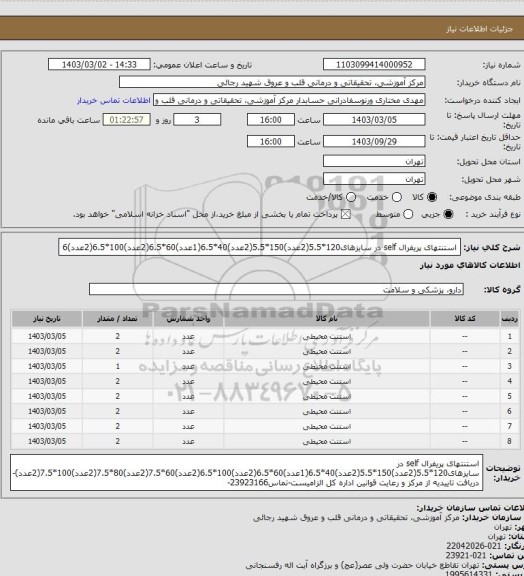524x576 pixels.
Task: Click the buyer organization name field
Action: (272, 82)
